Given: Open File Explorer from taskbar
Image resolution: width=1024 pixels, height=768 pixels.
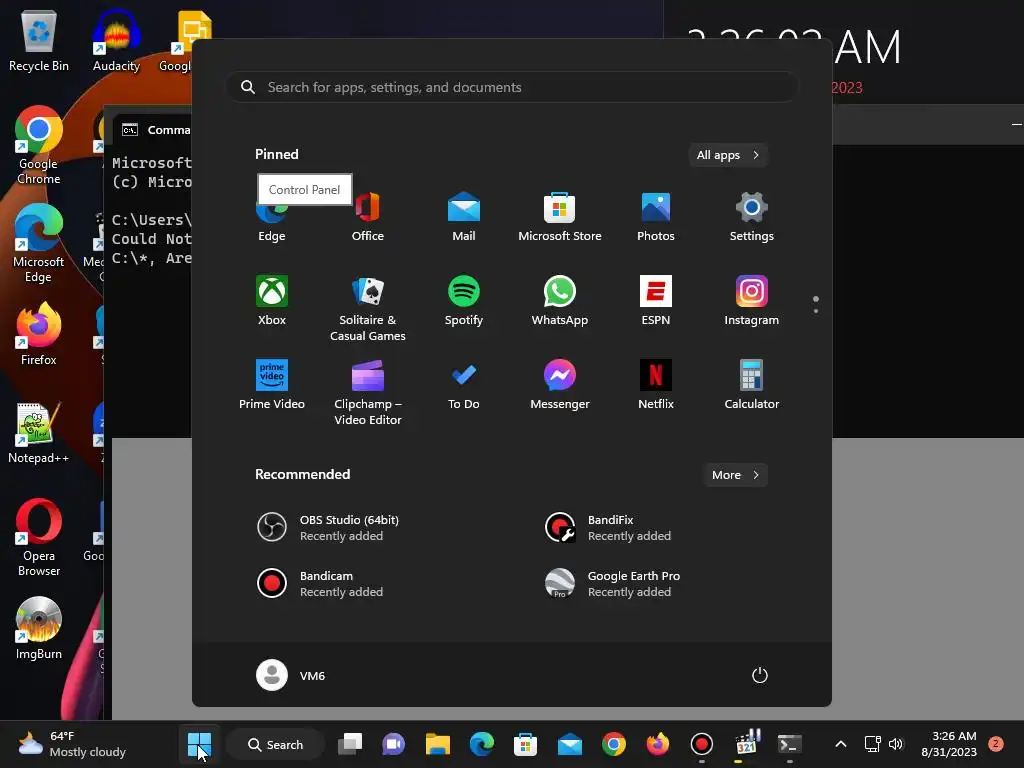Looking at the screenshot, I should [438, 744].
